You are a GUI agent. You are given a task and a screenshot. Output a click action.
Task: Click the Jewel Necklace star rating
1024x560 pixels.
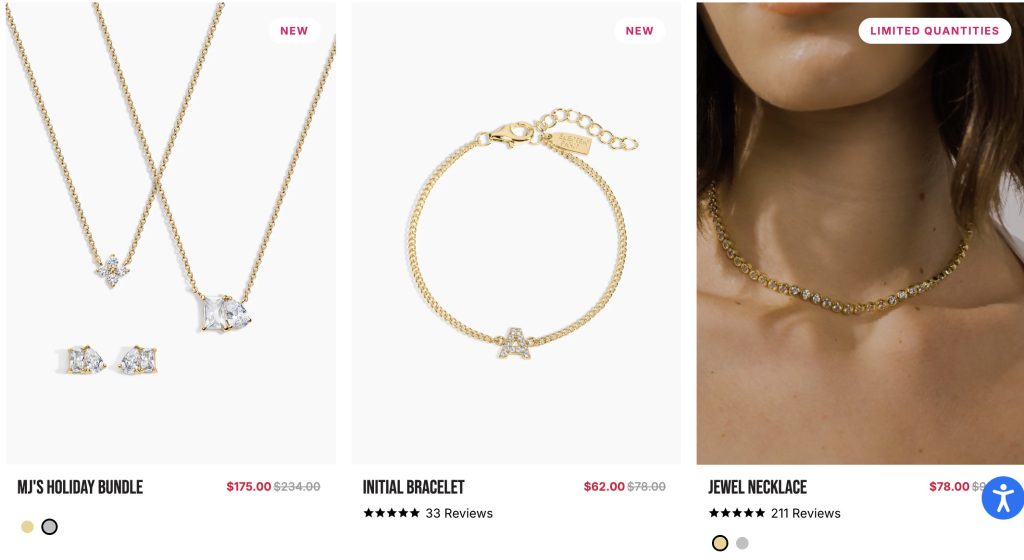(737, 513)
